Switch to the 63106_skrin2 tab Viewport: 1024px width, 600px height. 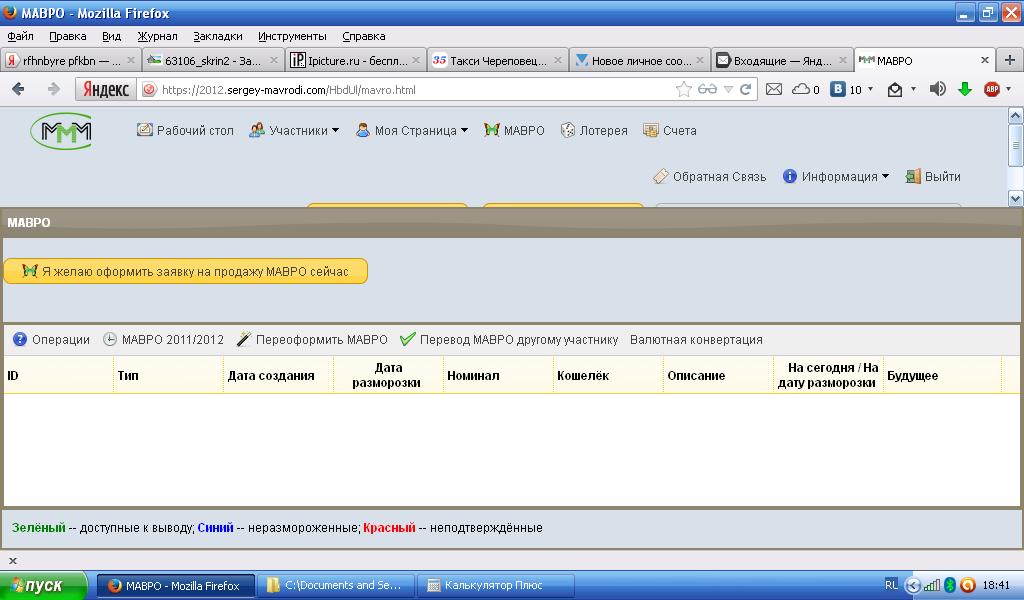pyautogui.click(x=213, y=61)
